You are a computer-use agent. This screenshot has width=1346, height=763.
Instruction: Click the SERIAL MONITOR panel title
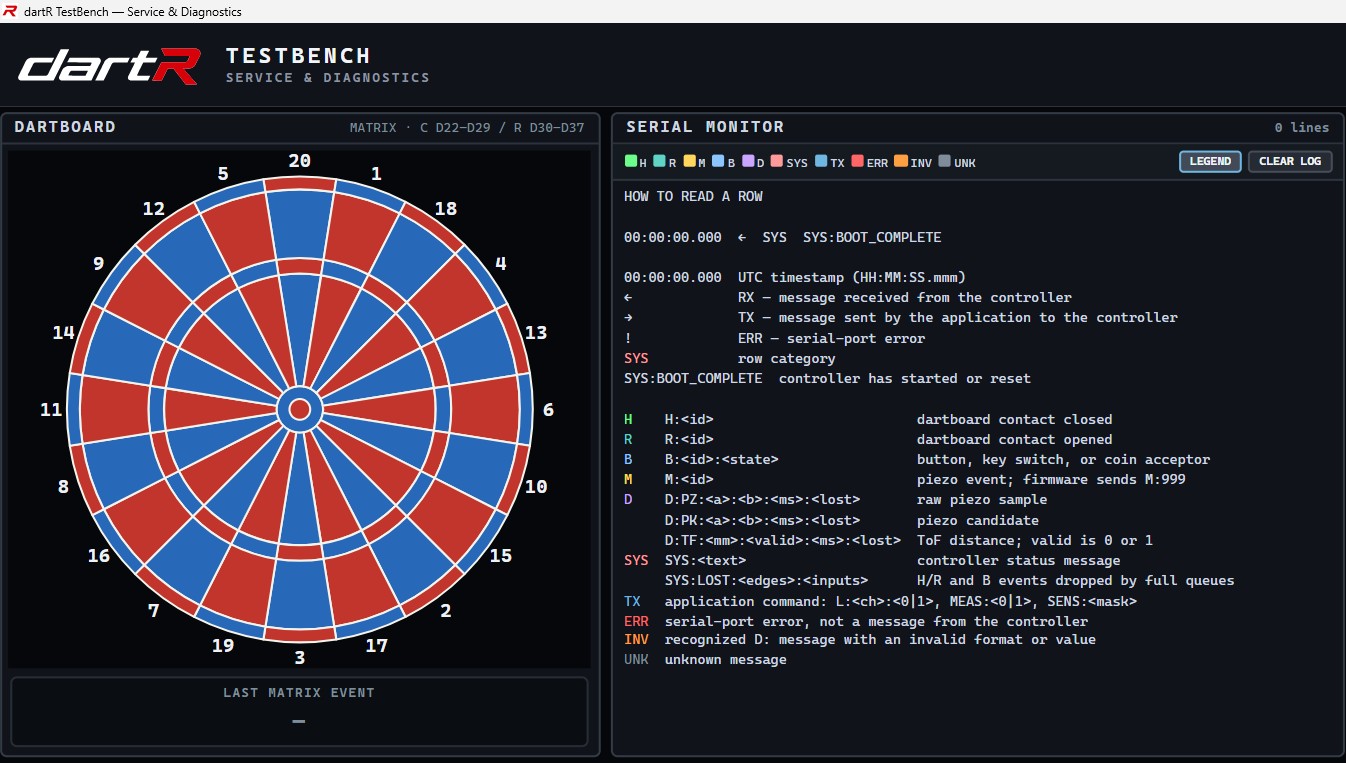point(705,127)
